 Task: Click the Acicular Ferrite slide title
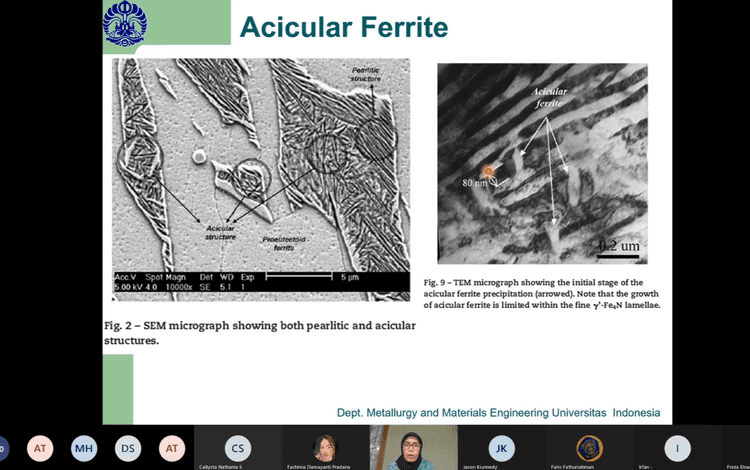[x=344, y=27]
